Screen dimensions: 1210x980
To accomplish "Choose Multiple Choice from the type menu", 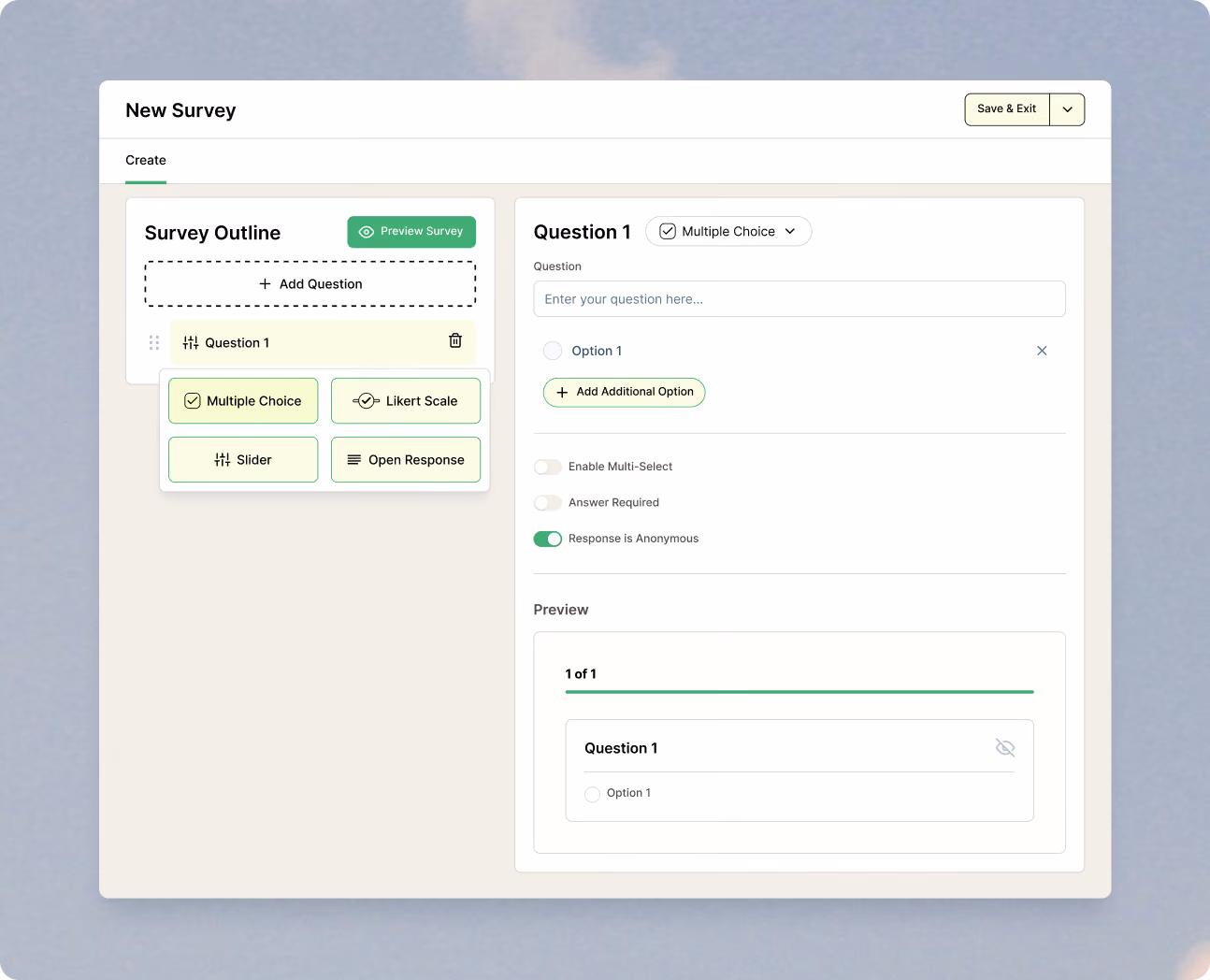I will 243,401.
